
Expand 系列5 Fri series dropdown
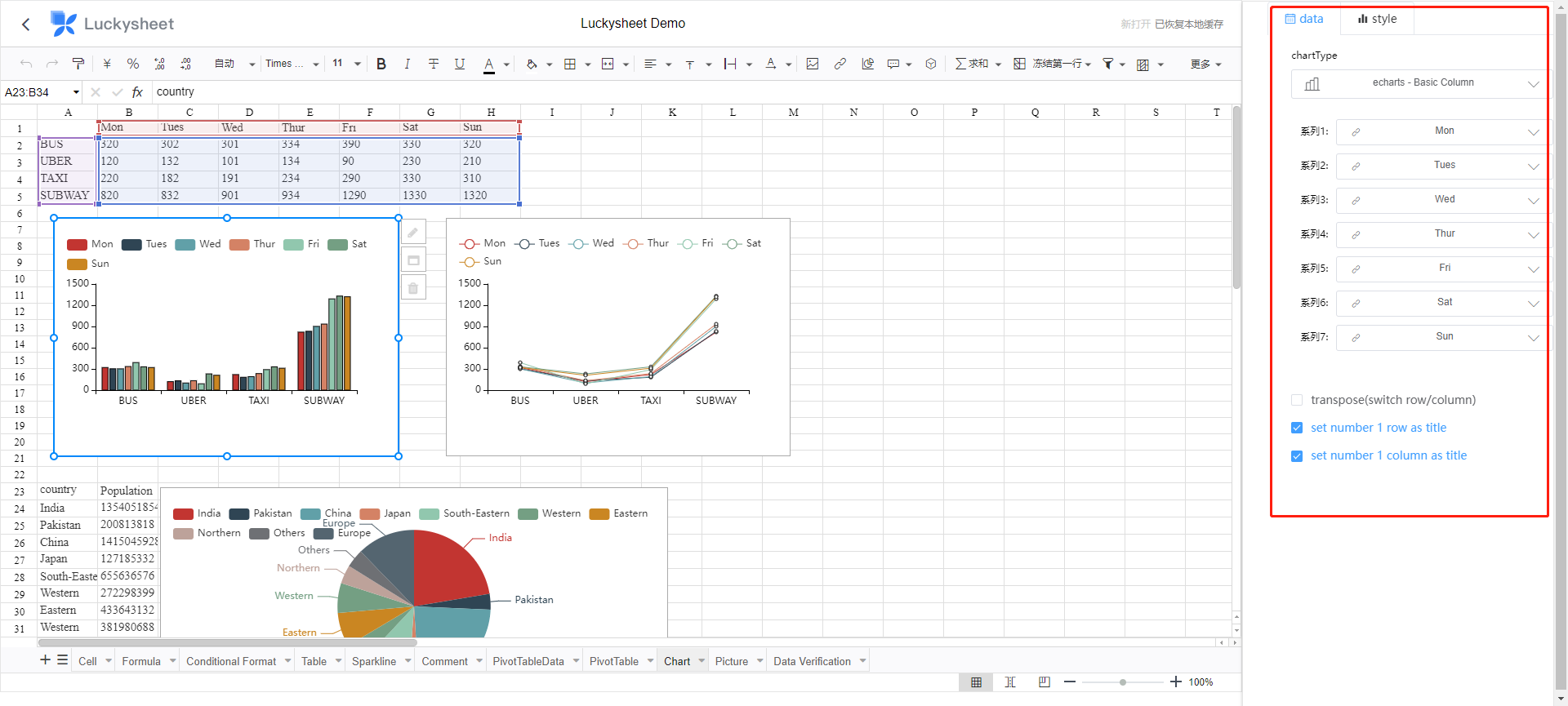tap(1441, 269)
